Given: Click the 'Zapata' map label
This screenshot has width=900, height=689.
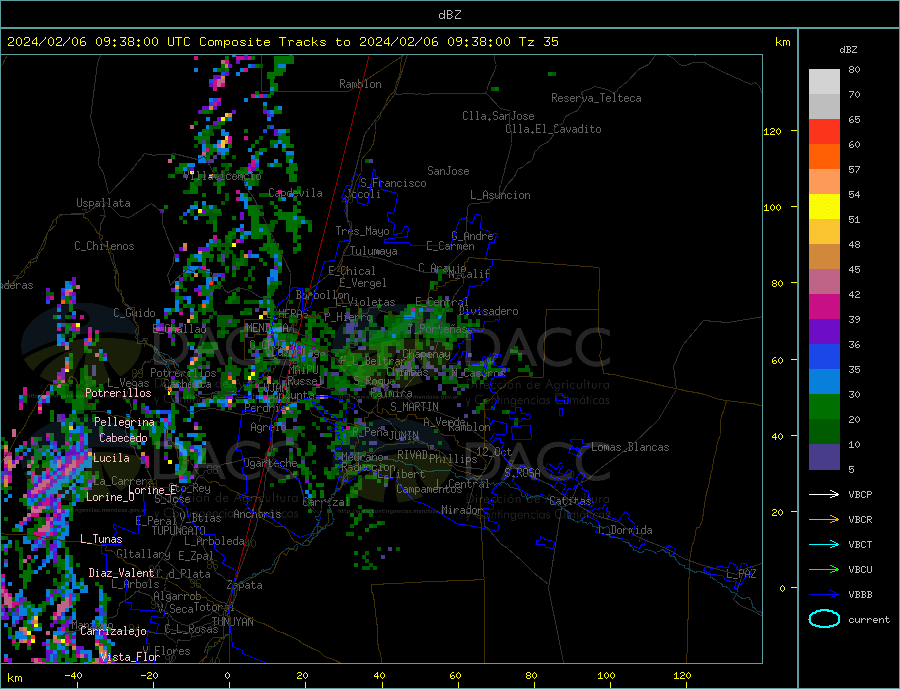Looking at the screenshot, I should (x=245, y=586).
